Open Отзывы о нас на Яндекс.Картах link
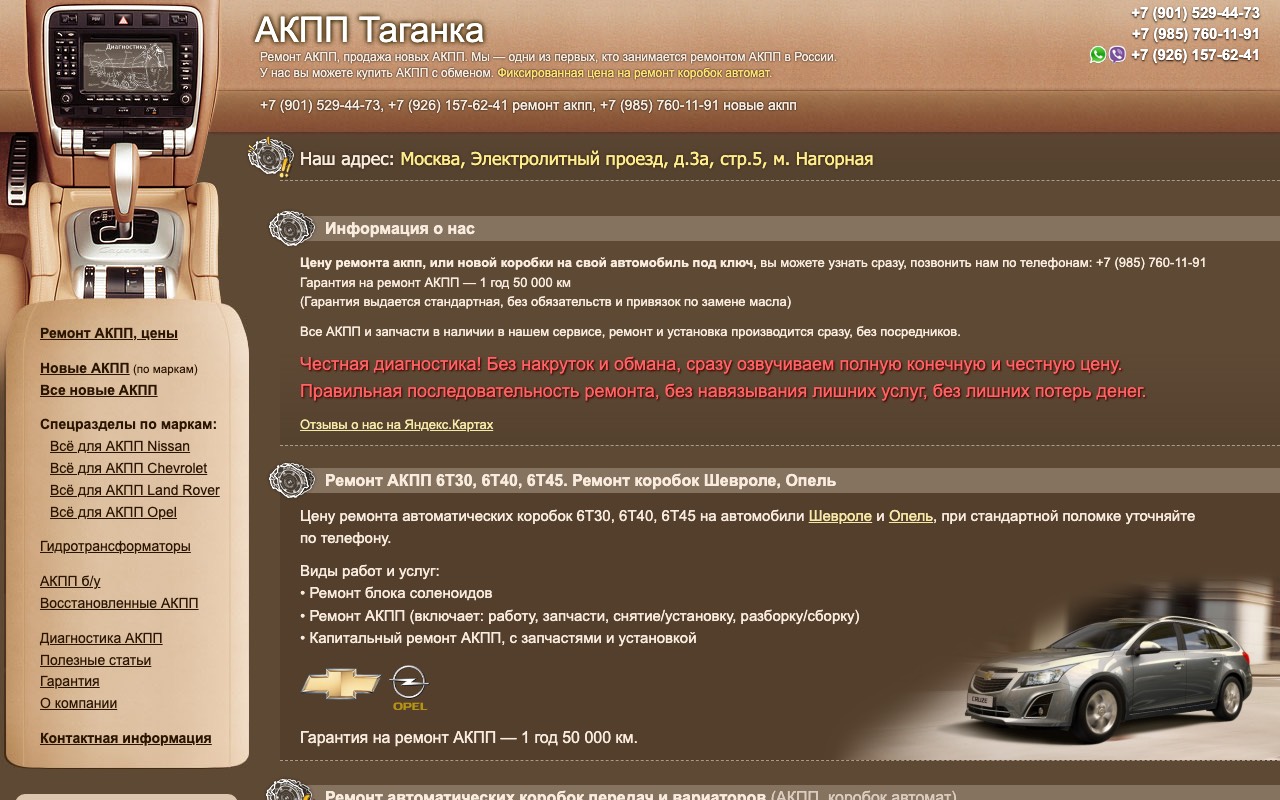 coord(397,424)
